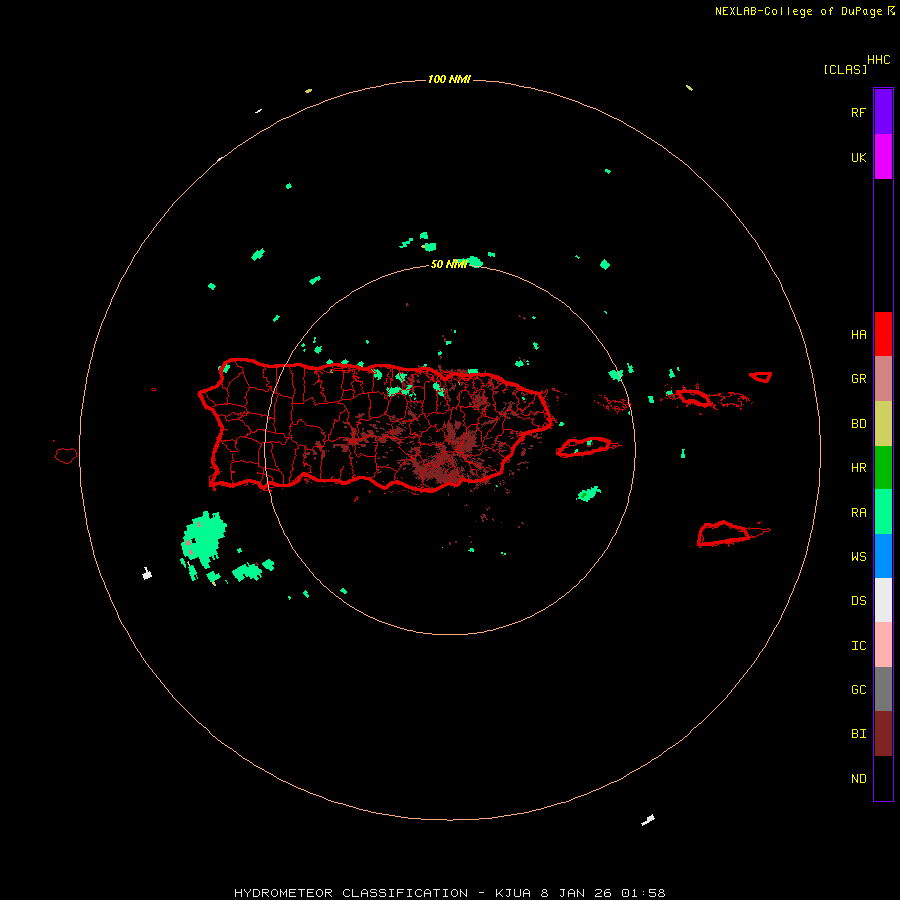Click the [CLAS] units label
Screen dimensions: 900x900
click(x=845, y=69)
